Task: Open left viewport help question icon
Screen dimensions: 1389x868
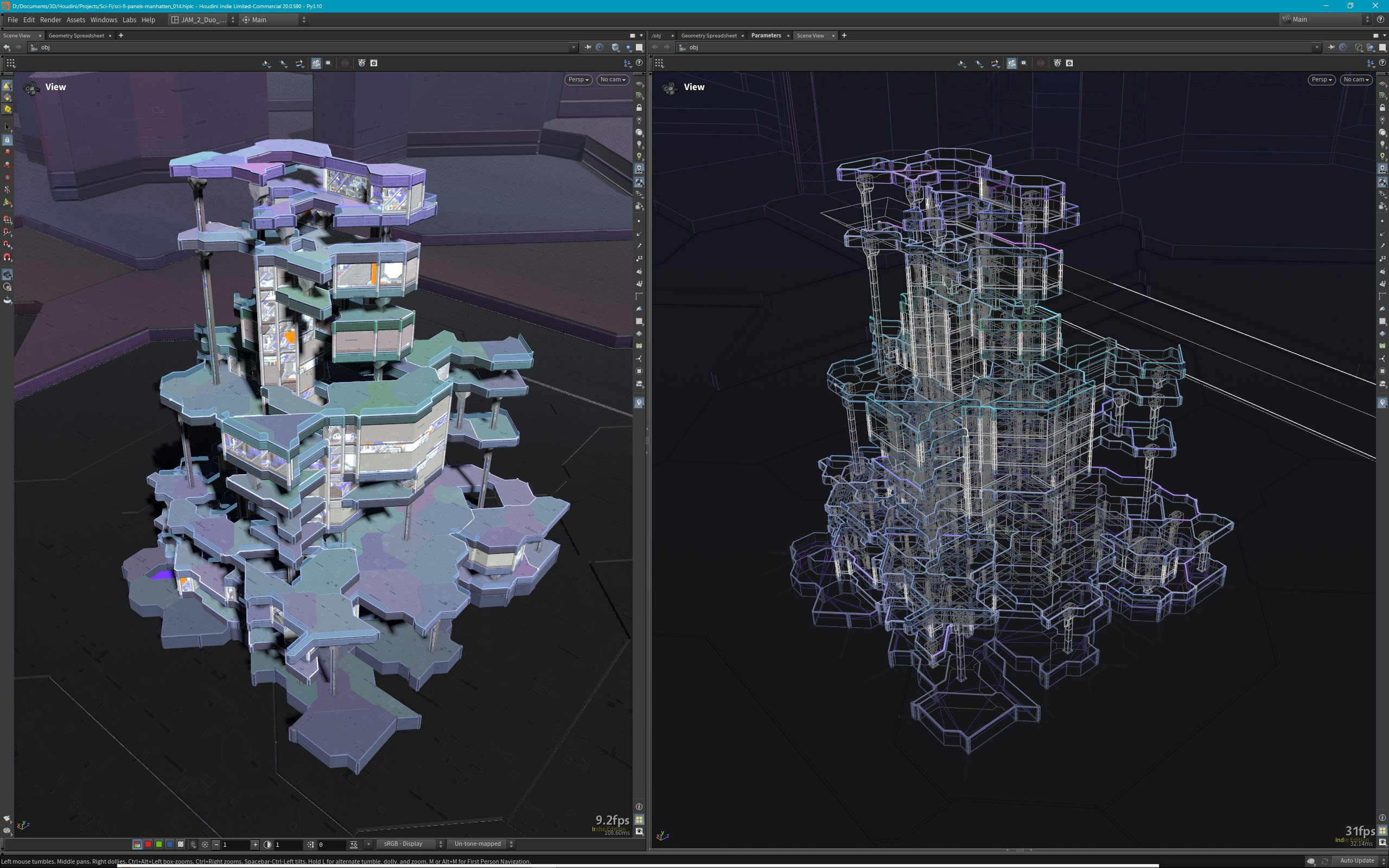Action: (639, 63)
